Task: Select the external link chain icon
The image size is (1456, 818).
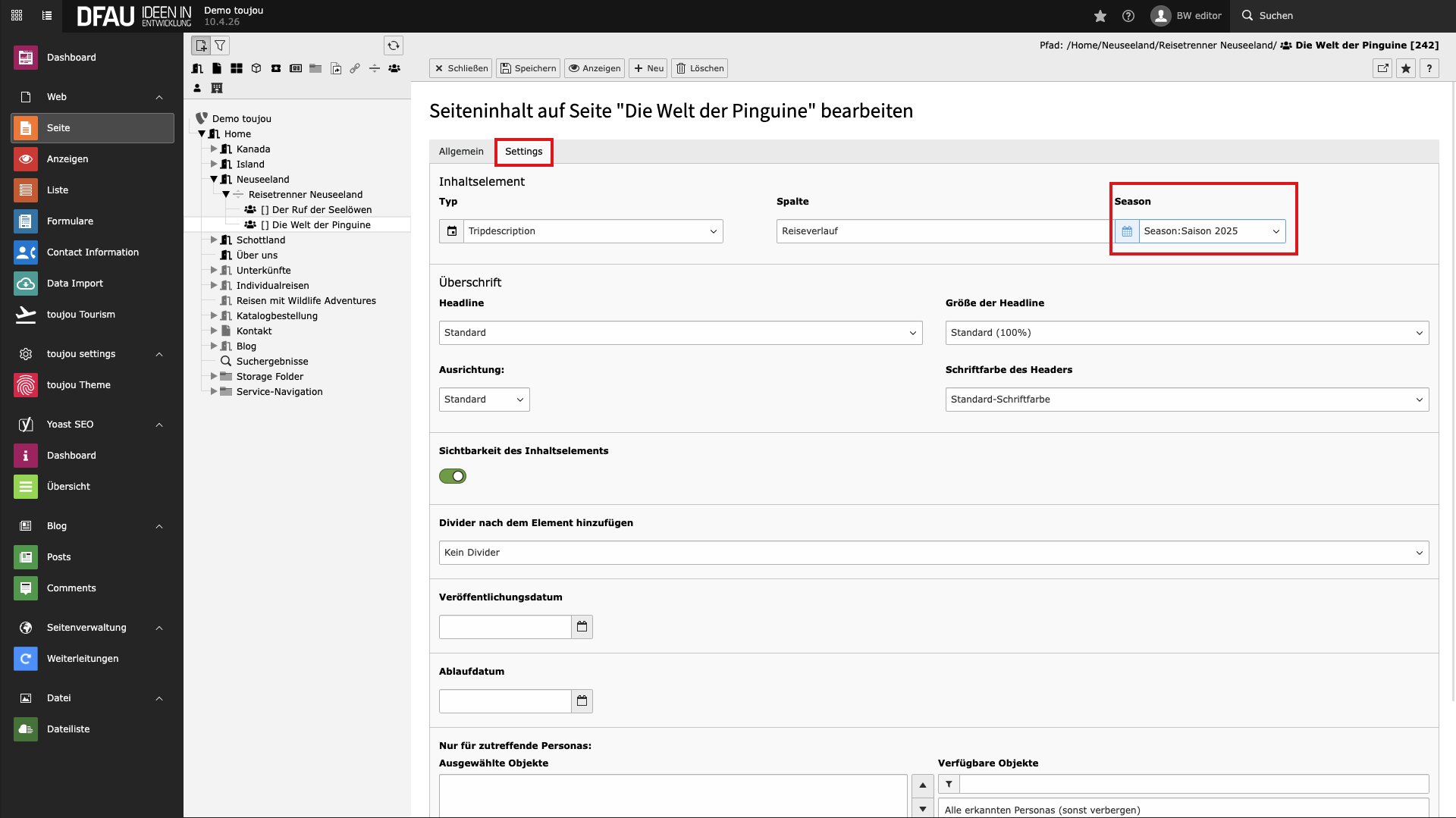Action: [x=355, y=68]
